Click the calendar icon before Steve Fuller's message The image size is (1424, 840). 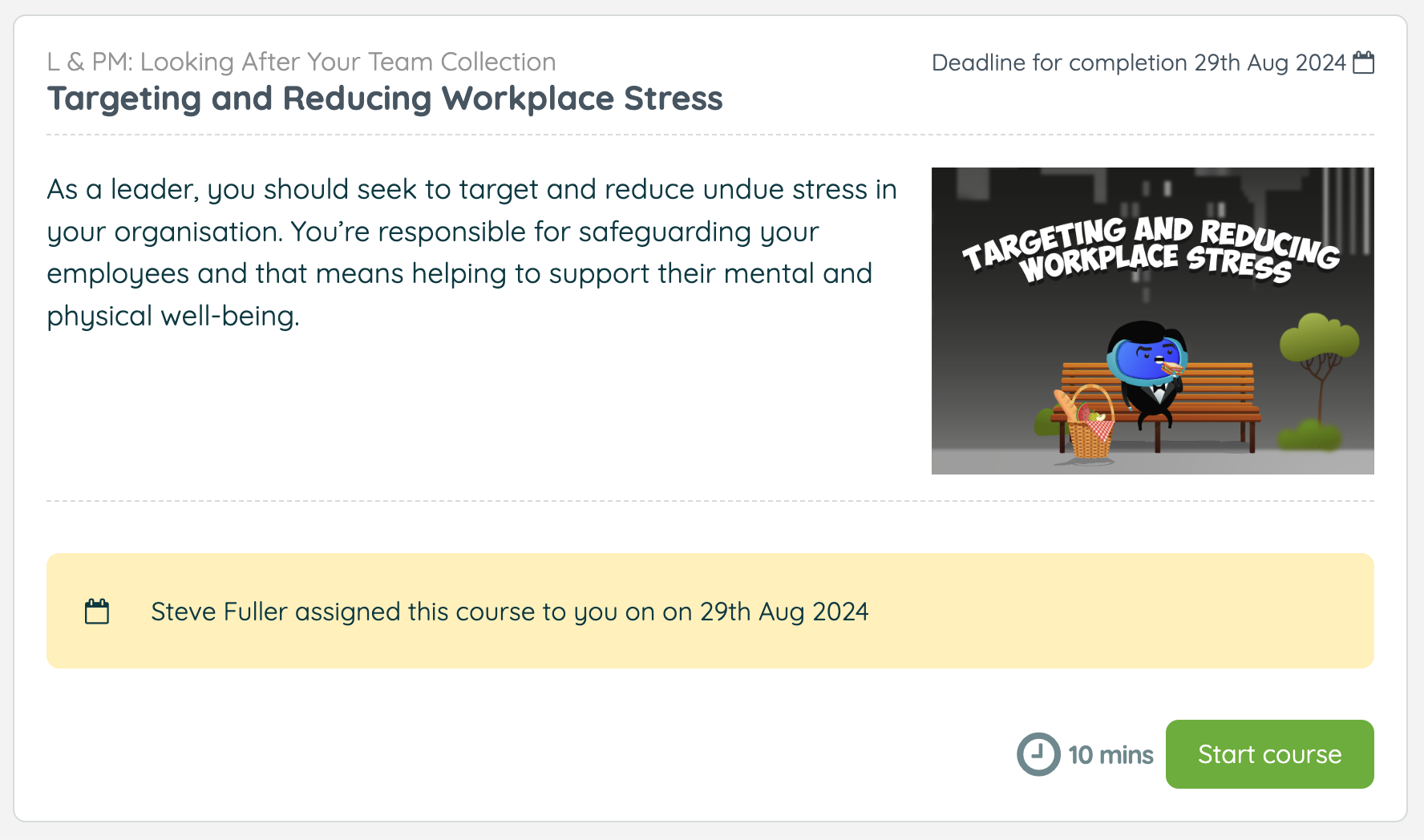click(x=98, y=611)
